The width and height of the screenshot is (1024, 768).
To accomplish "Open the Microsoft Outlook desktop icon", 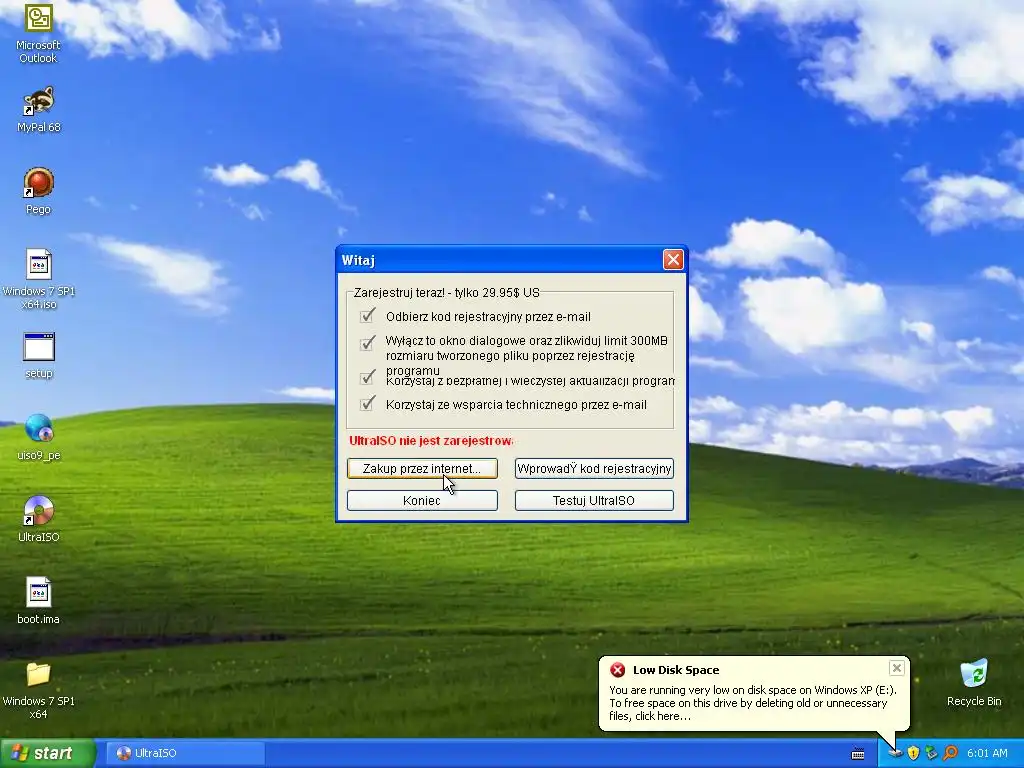I will click(x=38, y=33).
